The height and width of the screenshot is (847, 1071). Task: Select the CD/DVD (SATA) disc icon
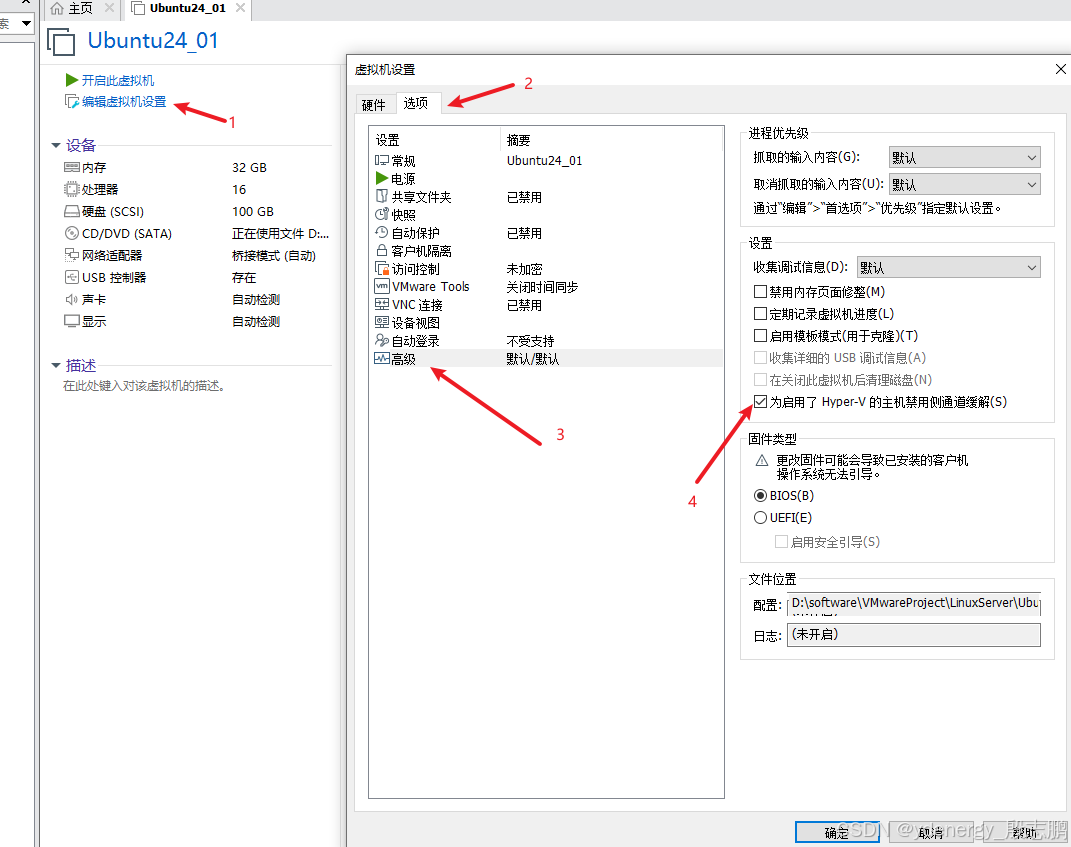click(x=72, y=234)
